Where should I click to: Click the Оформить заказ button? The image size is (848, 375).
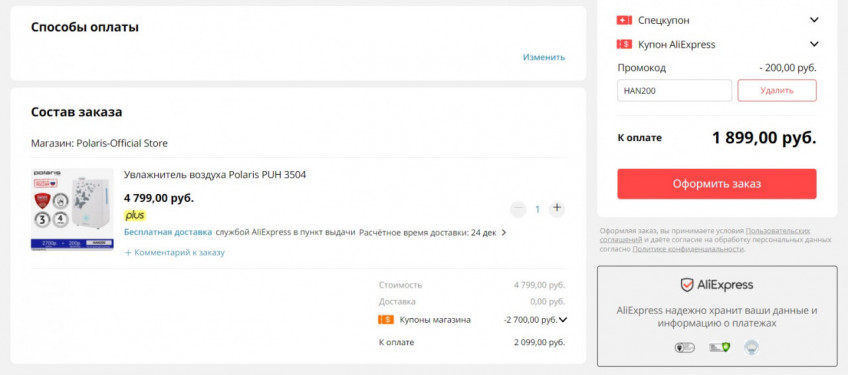(x=717, y=184)
